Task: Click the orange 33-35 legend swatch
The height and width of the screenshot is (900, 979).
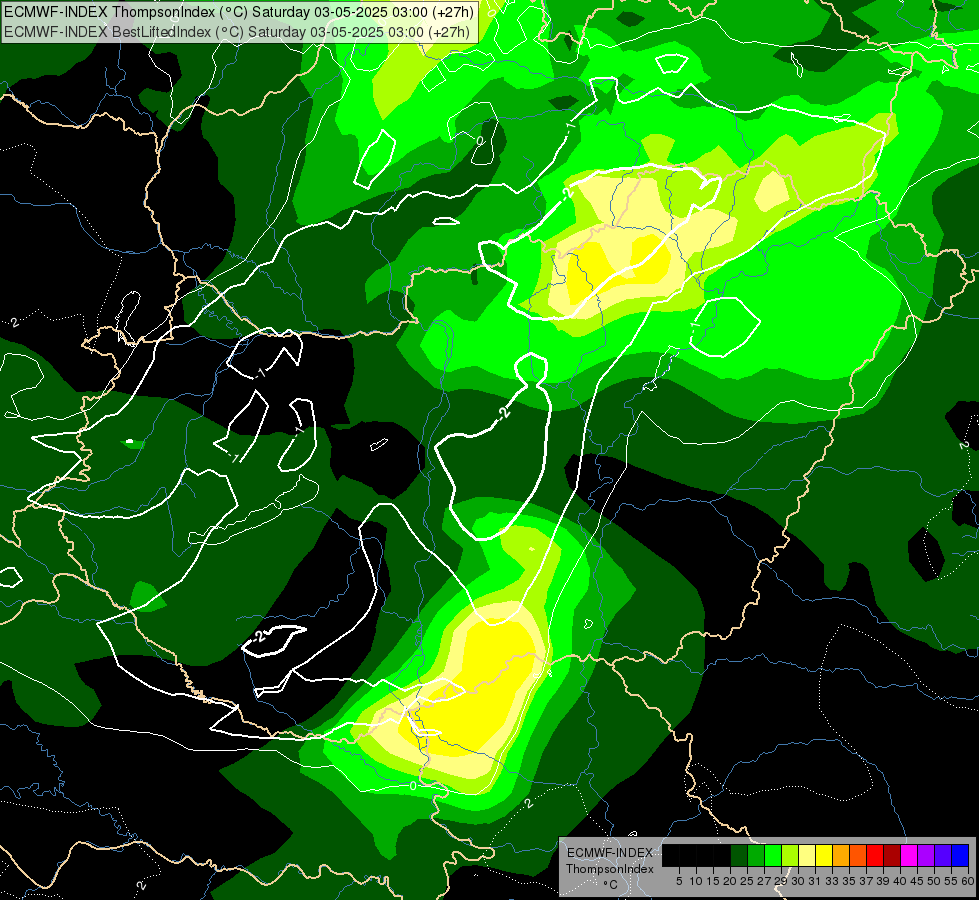Action: [x=841, y=855]
